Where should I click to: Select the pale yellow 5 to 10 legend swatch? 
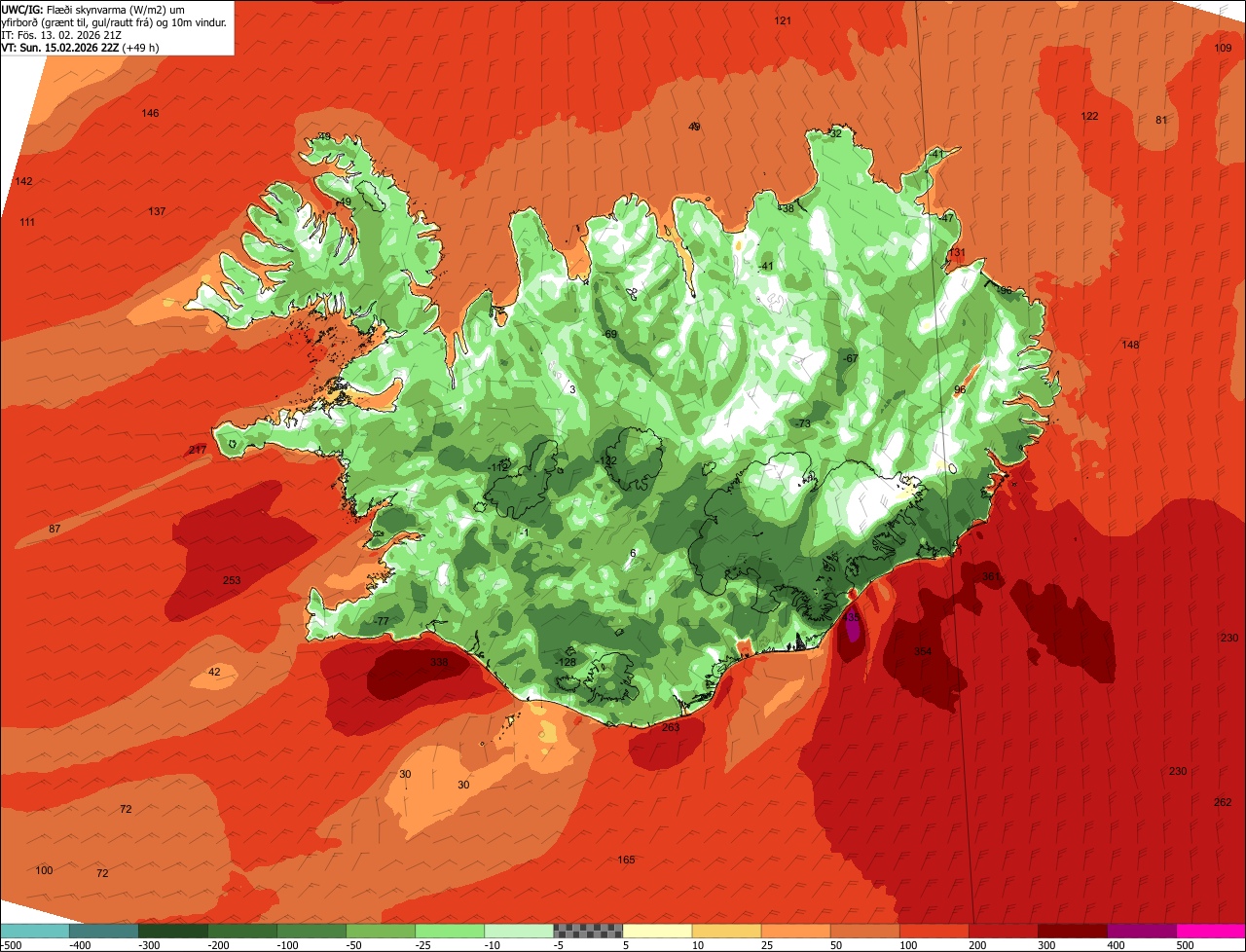click(x=657, y=931)
